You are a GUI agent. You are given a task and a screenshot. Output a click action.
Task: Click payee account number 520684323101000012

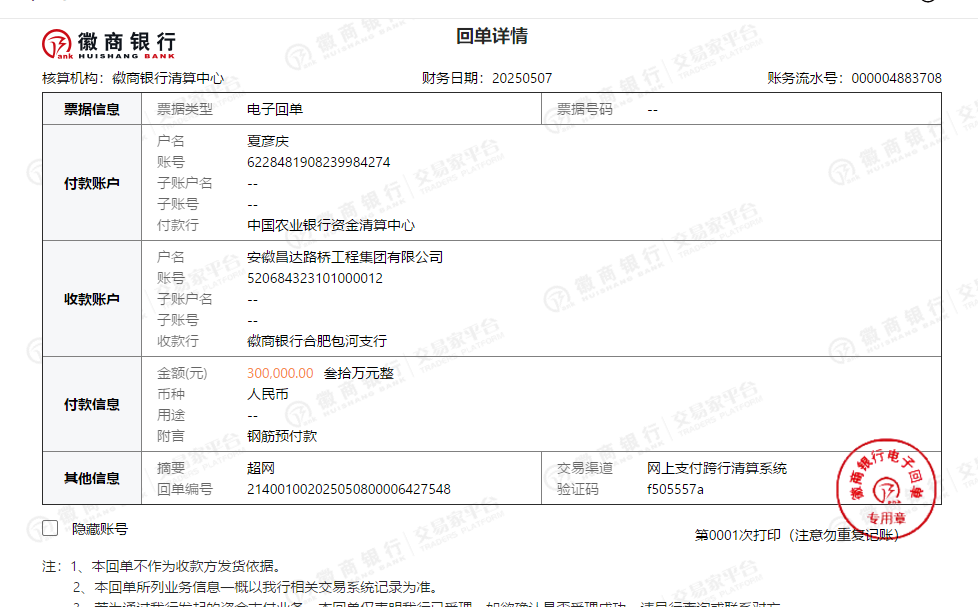(x=314, y=278)
